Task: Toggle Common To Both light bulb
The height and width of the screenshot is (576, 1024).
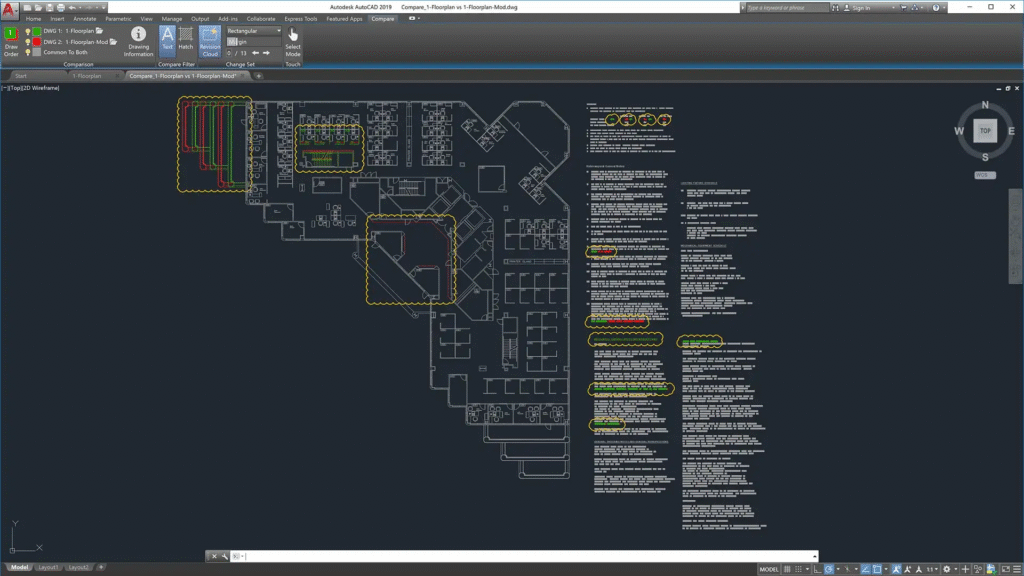Action: click(x=28, y=52)
